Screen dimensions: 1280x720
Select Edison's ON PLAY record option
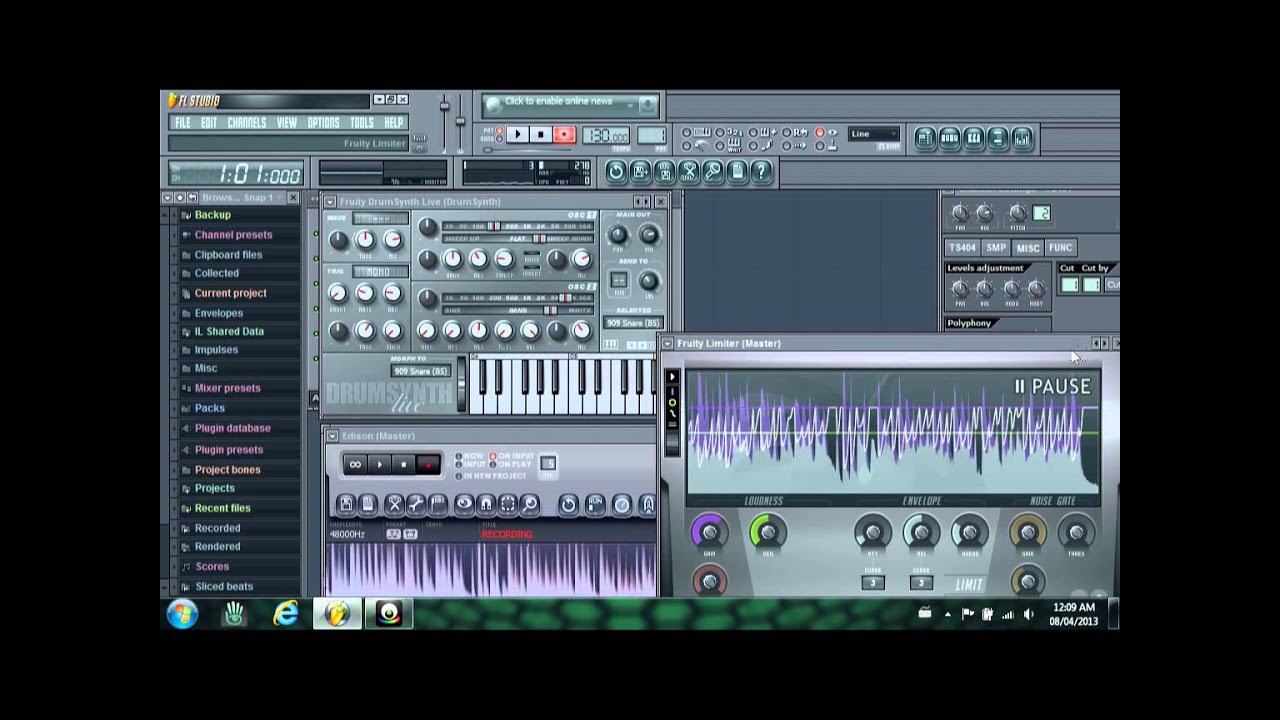493,465
